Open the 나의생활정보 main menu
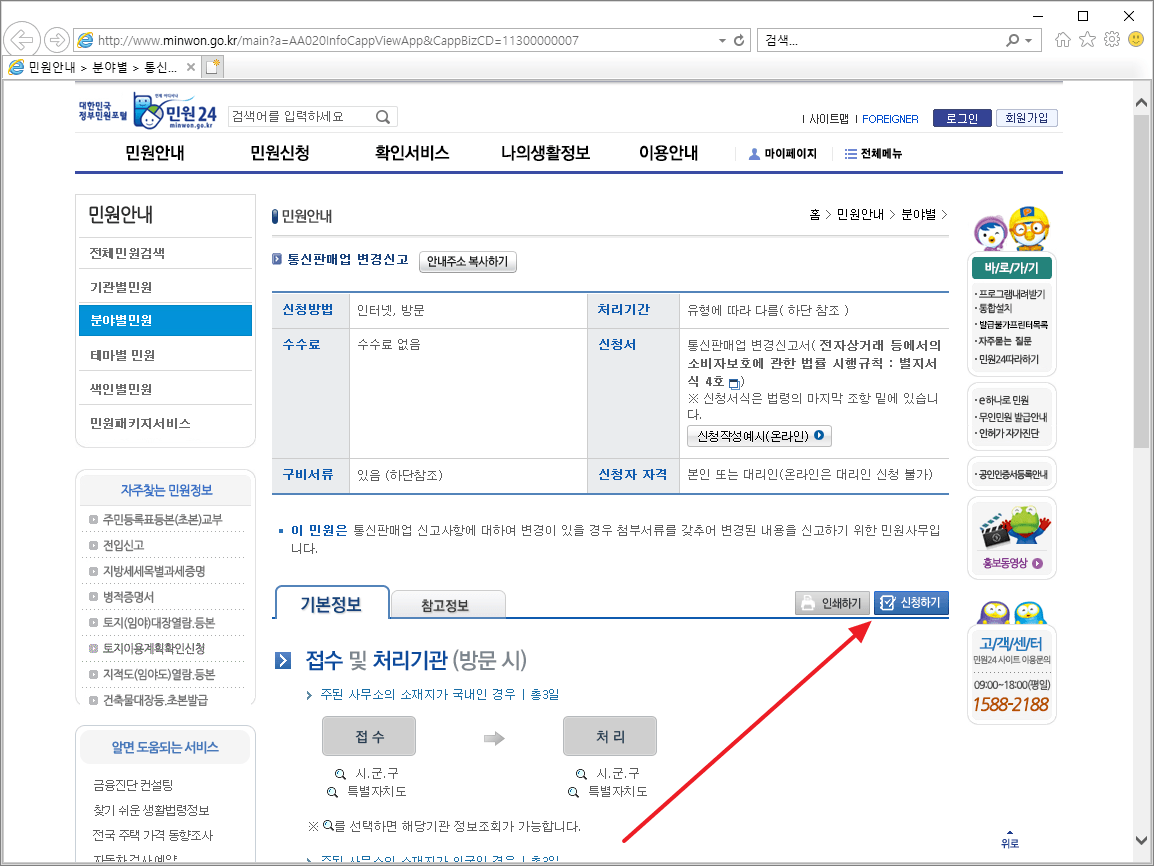The height and width of the screenshot is (866, 1154). point(545,153)
